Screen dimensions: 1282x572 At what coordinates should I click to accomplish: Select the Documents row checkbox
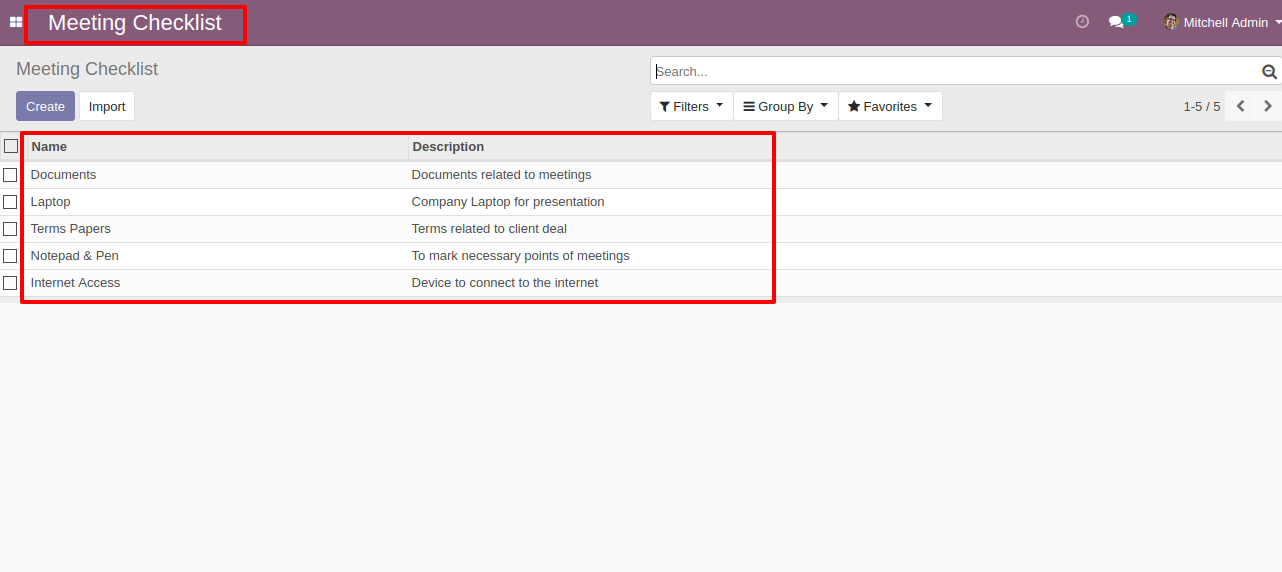(10, 175)
